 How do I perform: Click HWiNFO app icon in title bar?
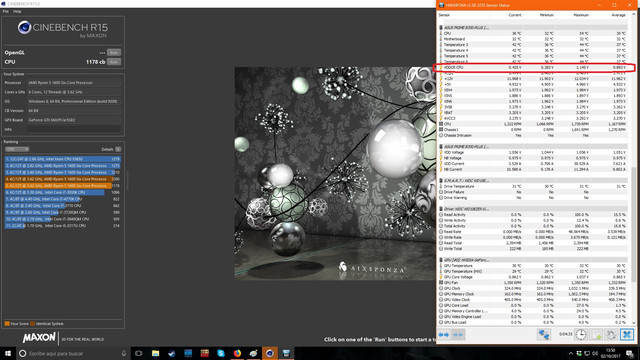(442, 5)
